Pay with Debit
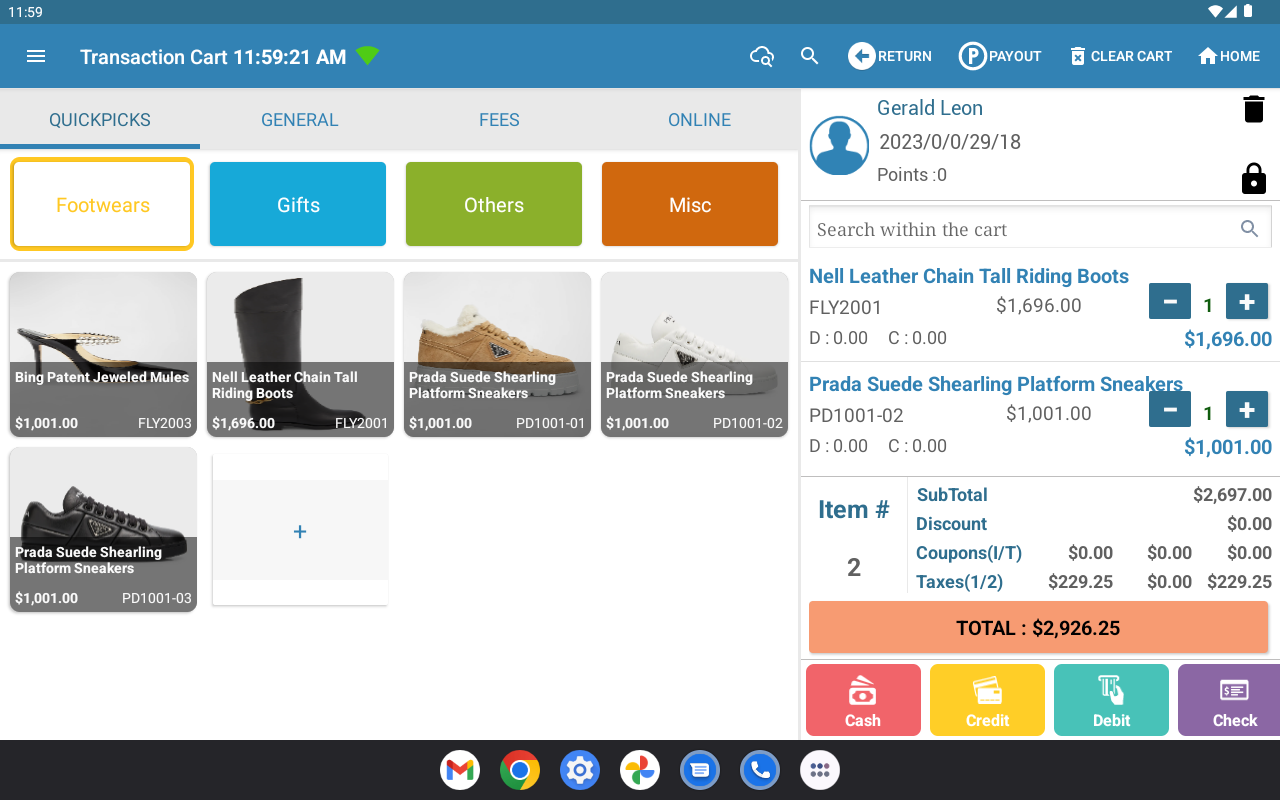This screenshot has height=800, width=1280. click(1111, 700)
